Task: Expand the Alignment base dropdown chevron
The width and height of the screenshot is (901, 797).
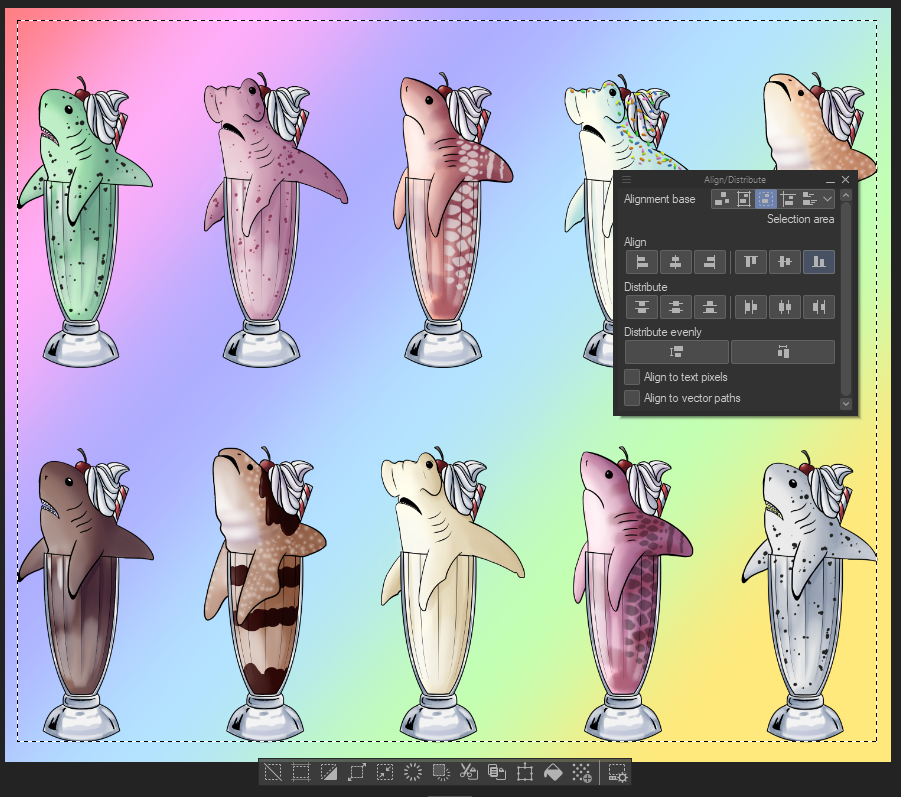Action: tap(827, 199)
